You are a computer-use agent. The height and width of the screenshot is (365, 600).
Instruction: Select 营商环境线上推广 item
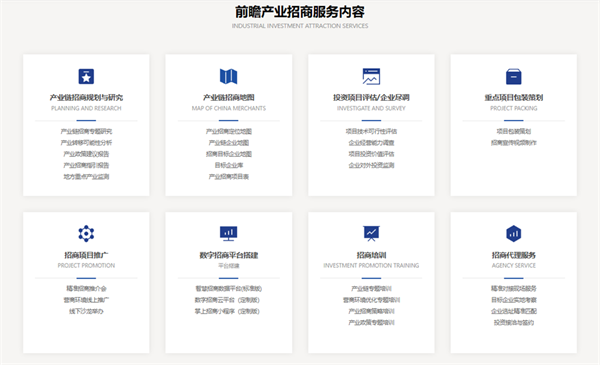click(86, 300)
